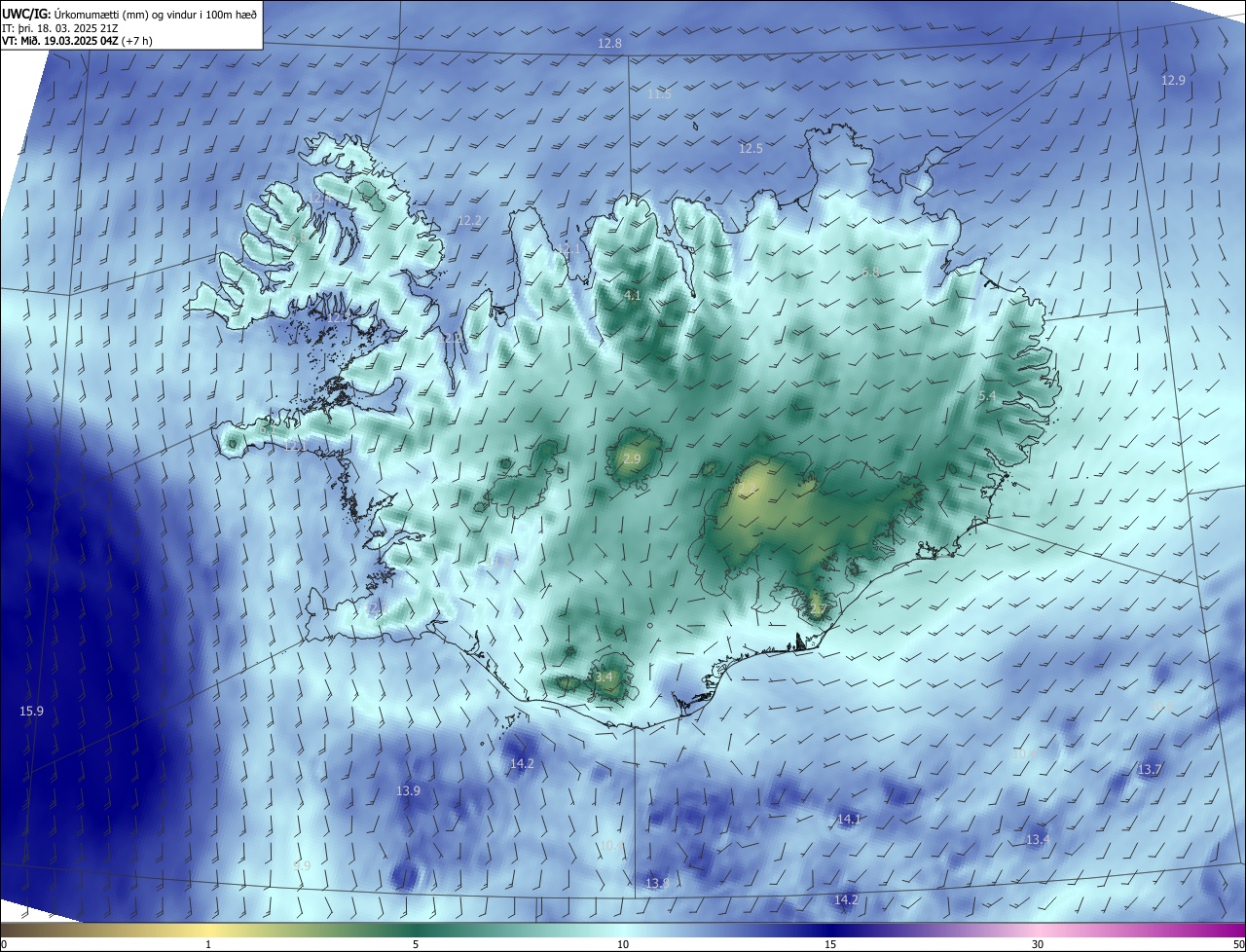Click the 4.1 value label on the map
Image resolution: width=1246 pixels, height=952 pixels.
(x=633, y=296)
